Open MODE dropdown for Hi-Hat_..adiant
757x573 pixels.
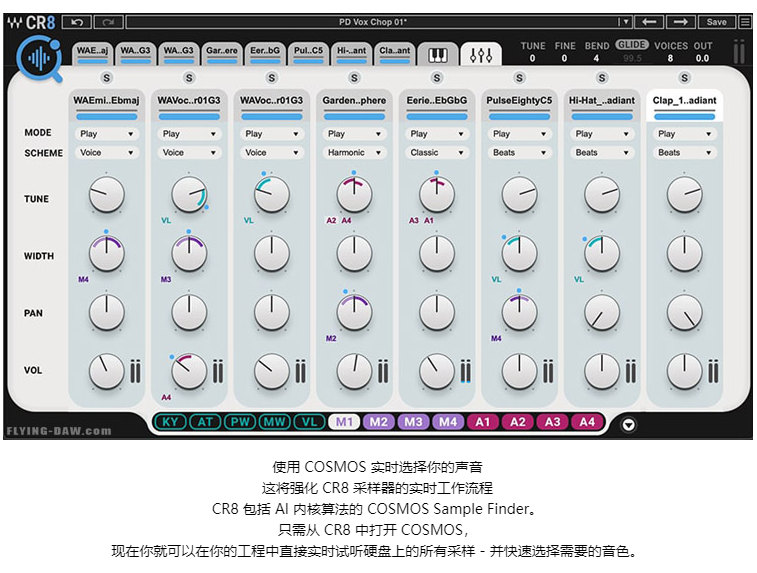coord(602,134)
